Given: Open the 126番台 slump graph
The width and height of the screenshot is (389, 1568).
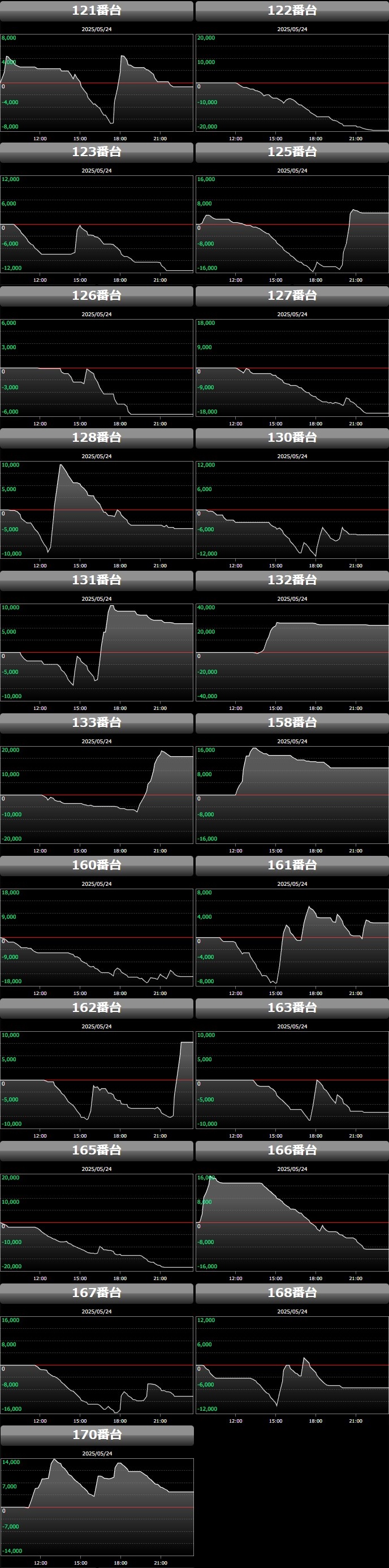Looking at the screenshot, I should [97, 368].
